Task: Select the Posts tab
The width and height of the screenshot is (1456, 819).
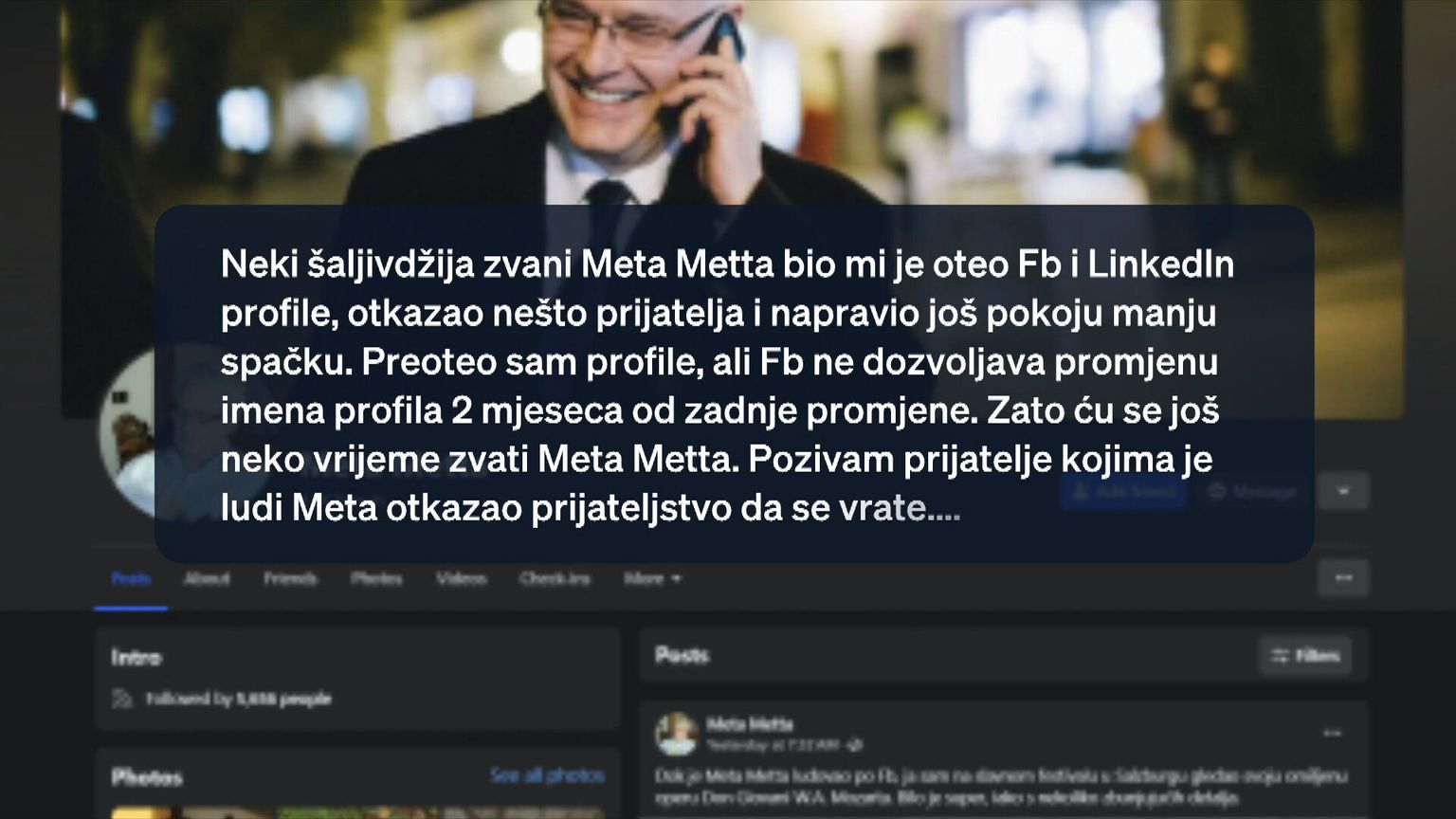Action: click(131, 578)
